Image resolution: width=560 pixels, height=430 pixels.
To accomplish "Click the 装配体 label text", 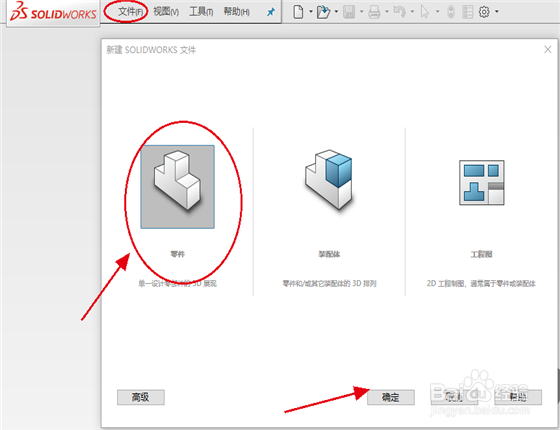I will coord(329,254).
